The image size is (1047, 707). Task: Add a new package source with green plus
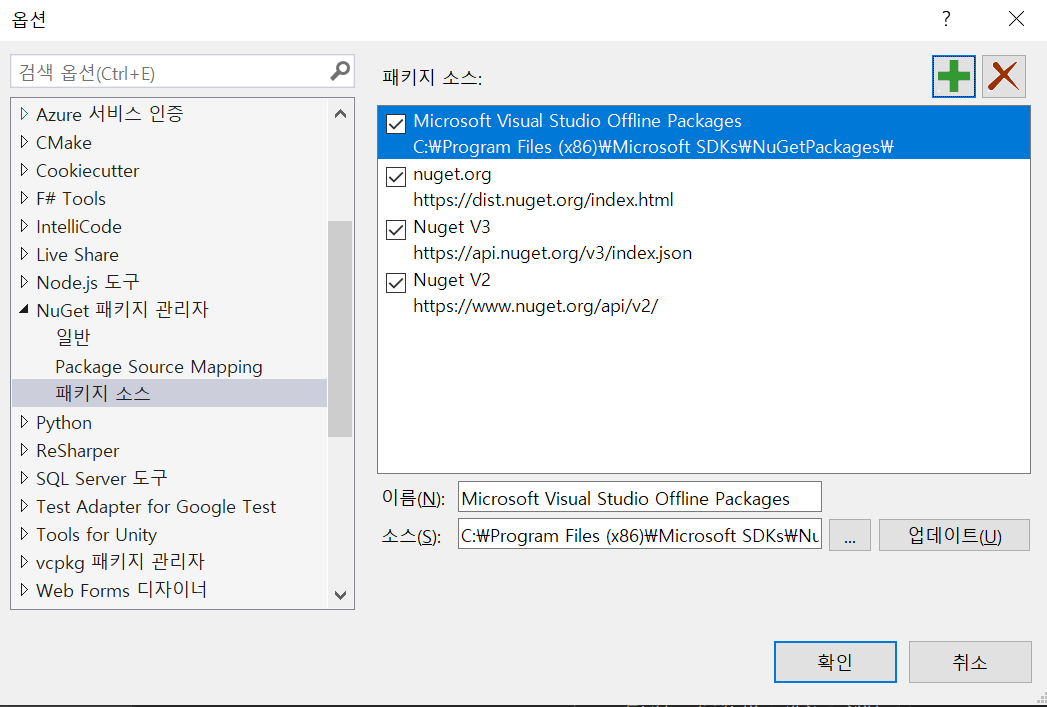click(954, 77)
